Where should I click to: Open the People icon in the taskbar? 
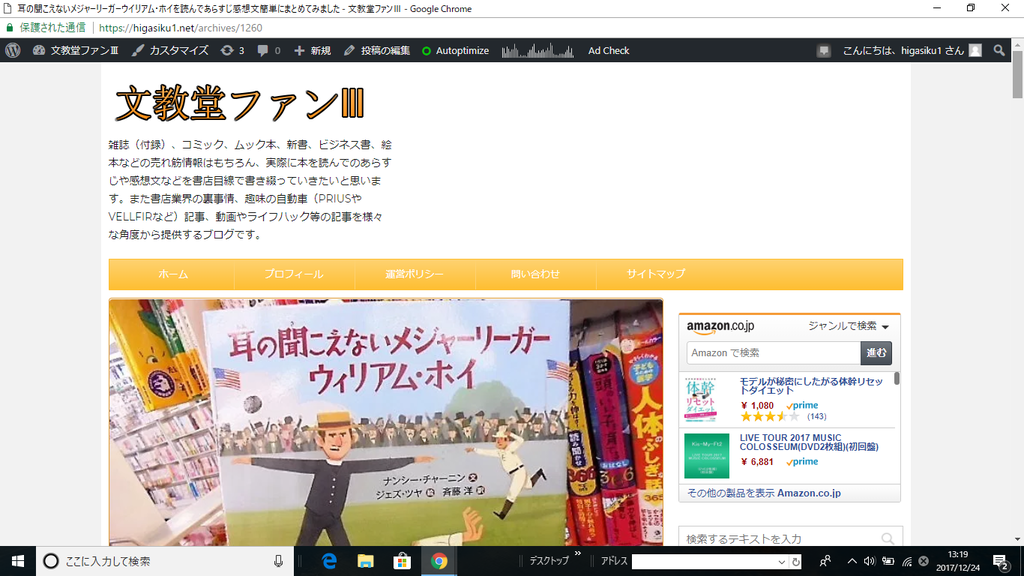(x=825, y=561)
